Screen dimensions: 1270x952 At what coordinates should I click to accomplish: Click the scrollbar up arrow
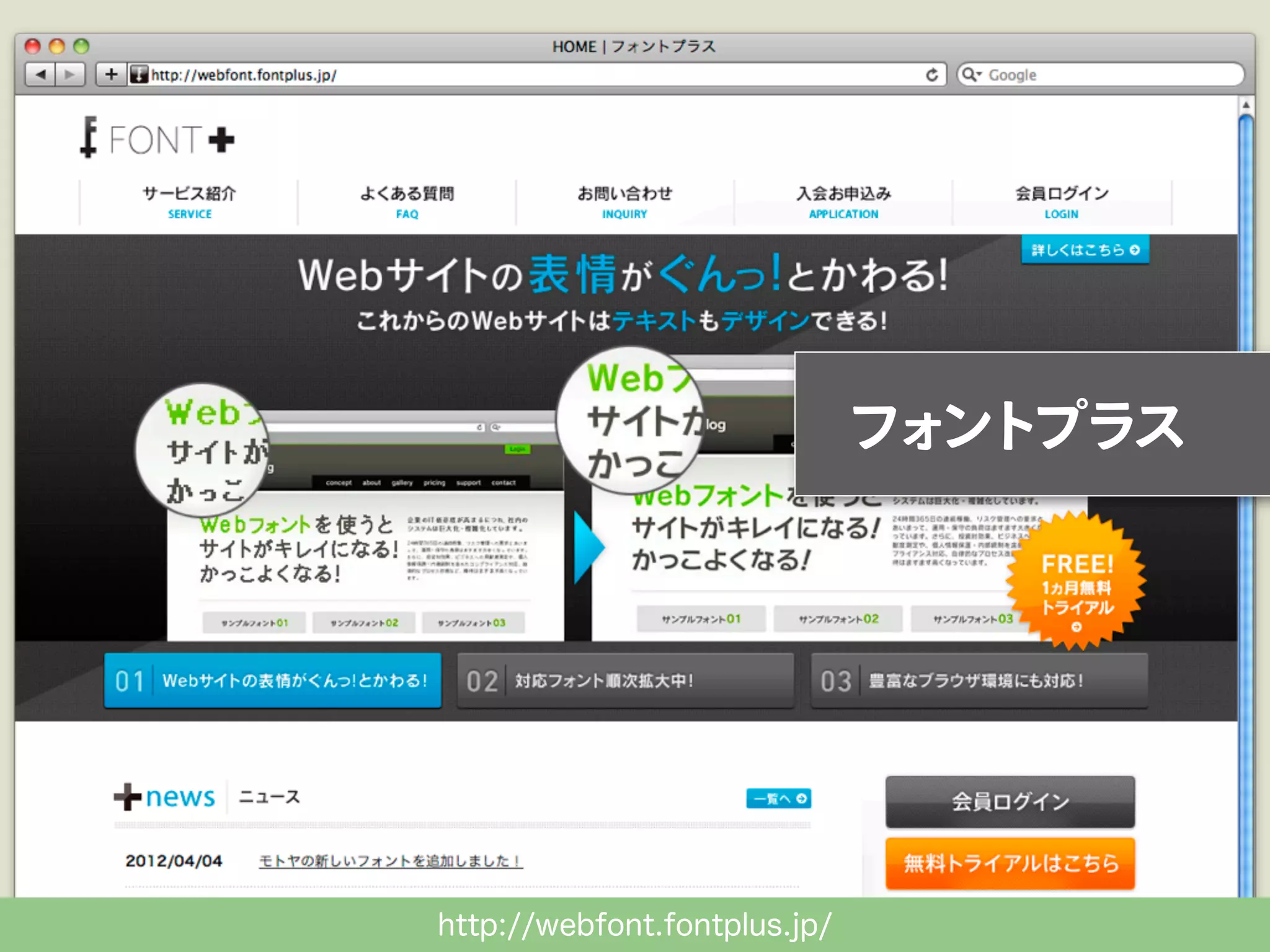[1246, 105]
